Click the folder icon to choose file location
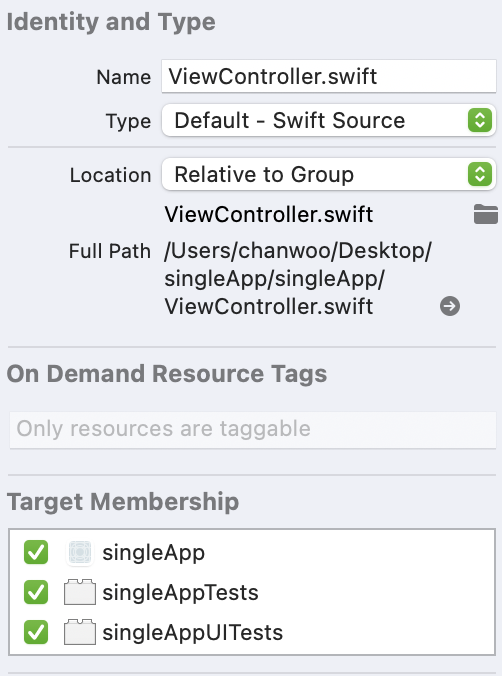Viewport: 502px width, 676px height. tap(486, 214)
